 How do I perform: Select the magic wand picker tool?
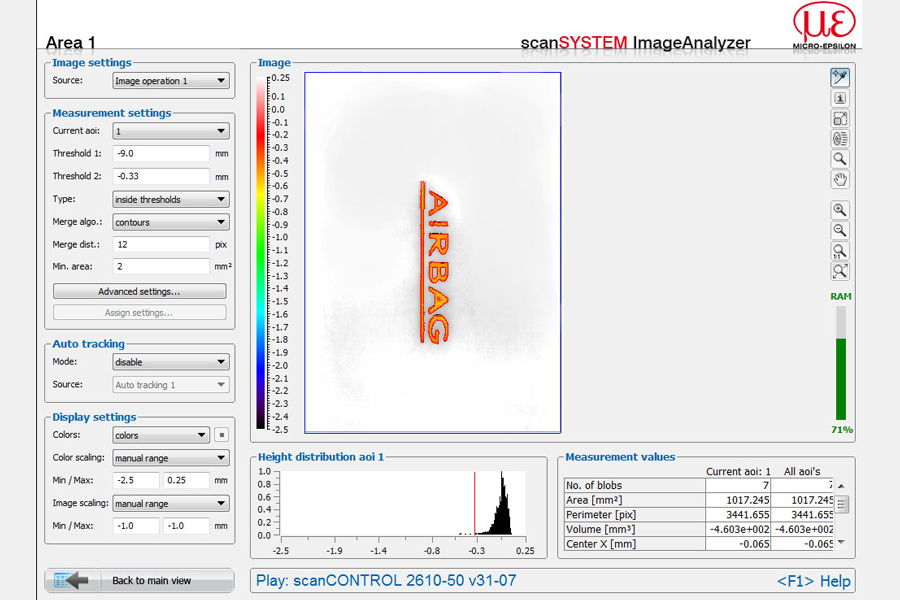[840, 77]
